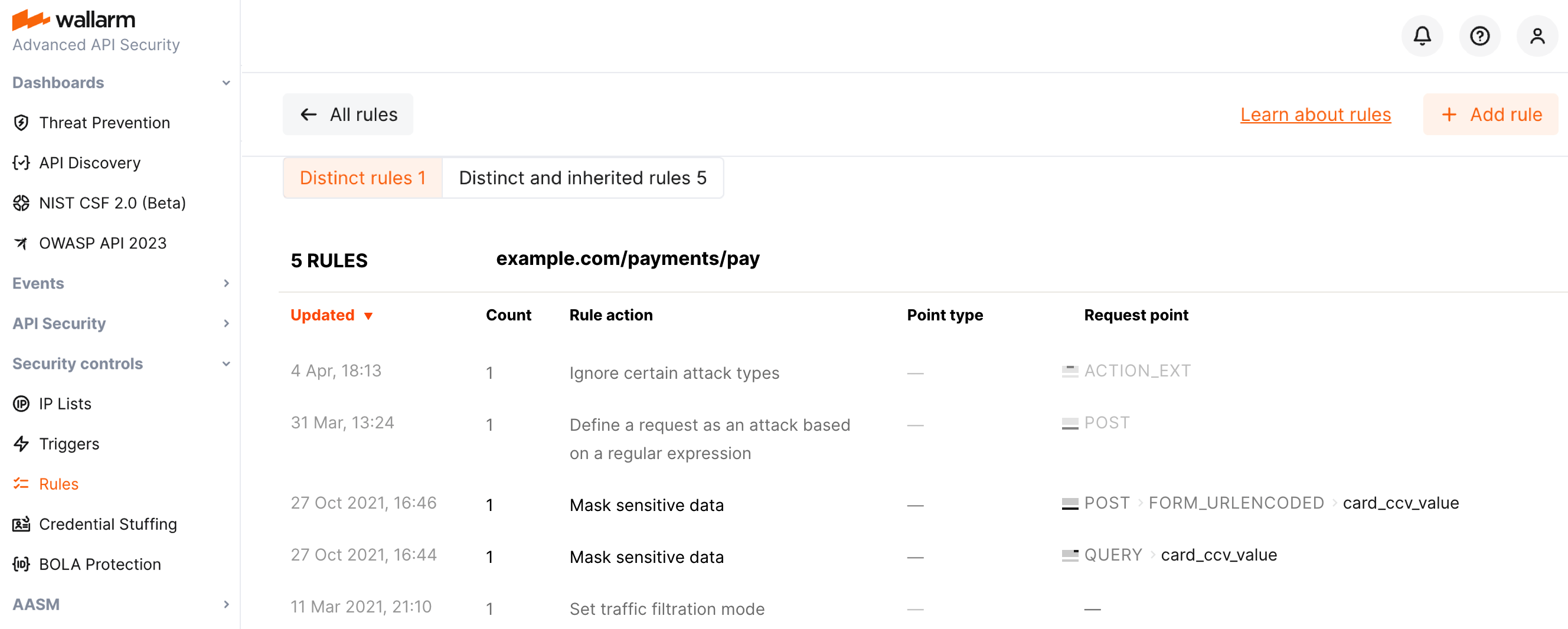Viewport: 1568px width, 629px height.
Task: Expand the Events section
Action: coord(226,283)
